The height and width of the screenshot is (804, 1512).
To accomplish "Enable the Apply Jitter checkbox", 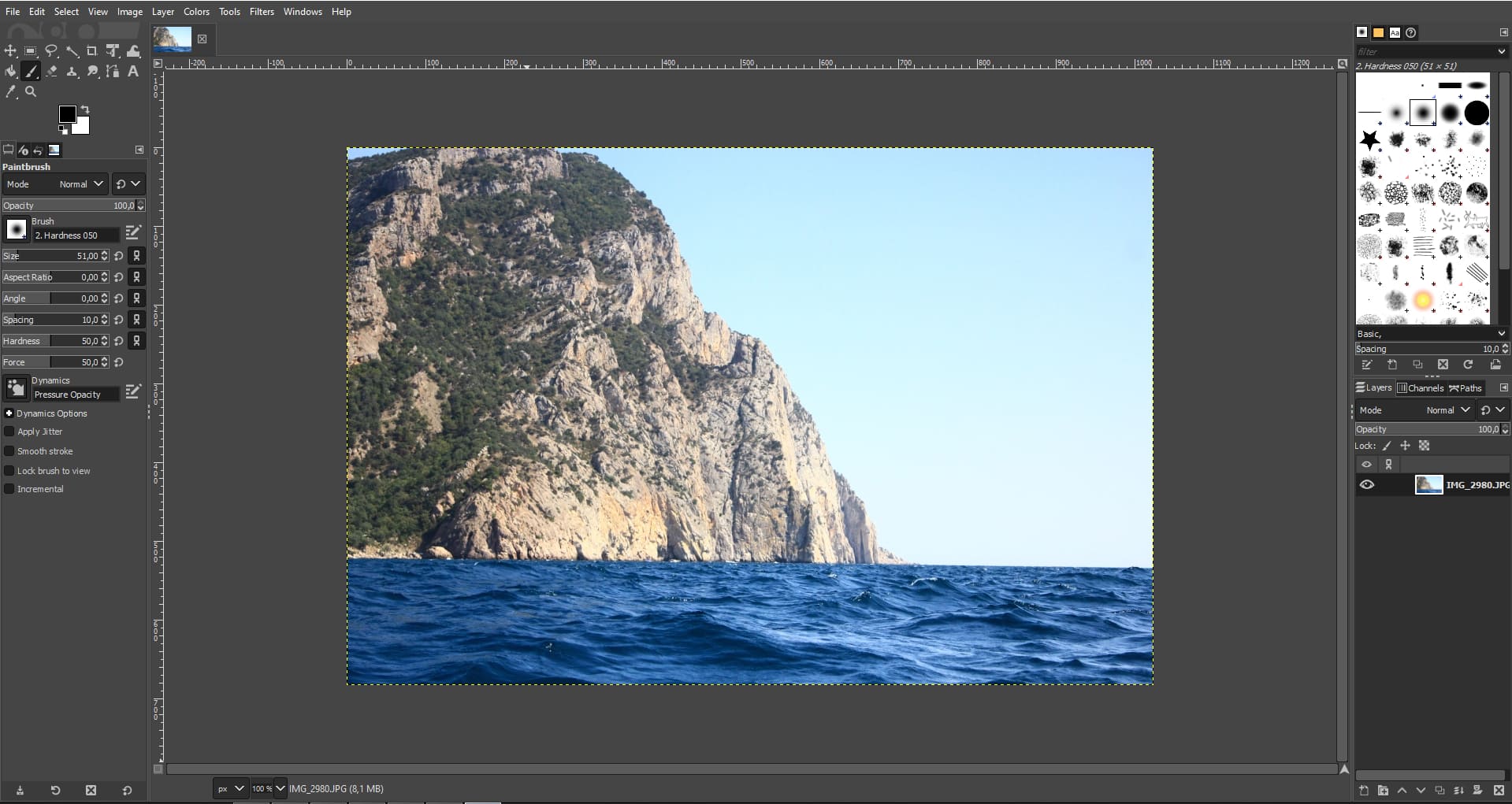I will [9, 432].
